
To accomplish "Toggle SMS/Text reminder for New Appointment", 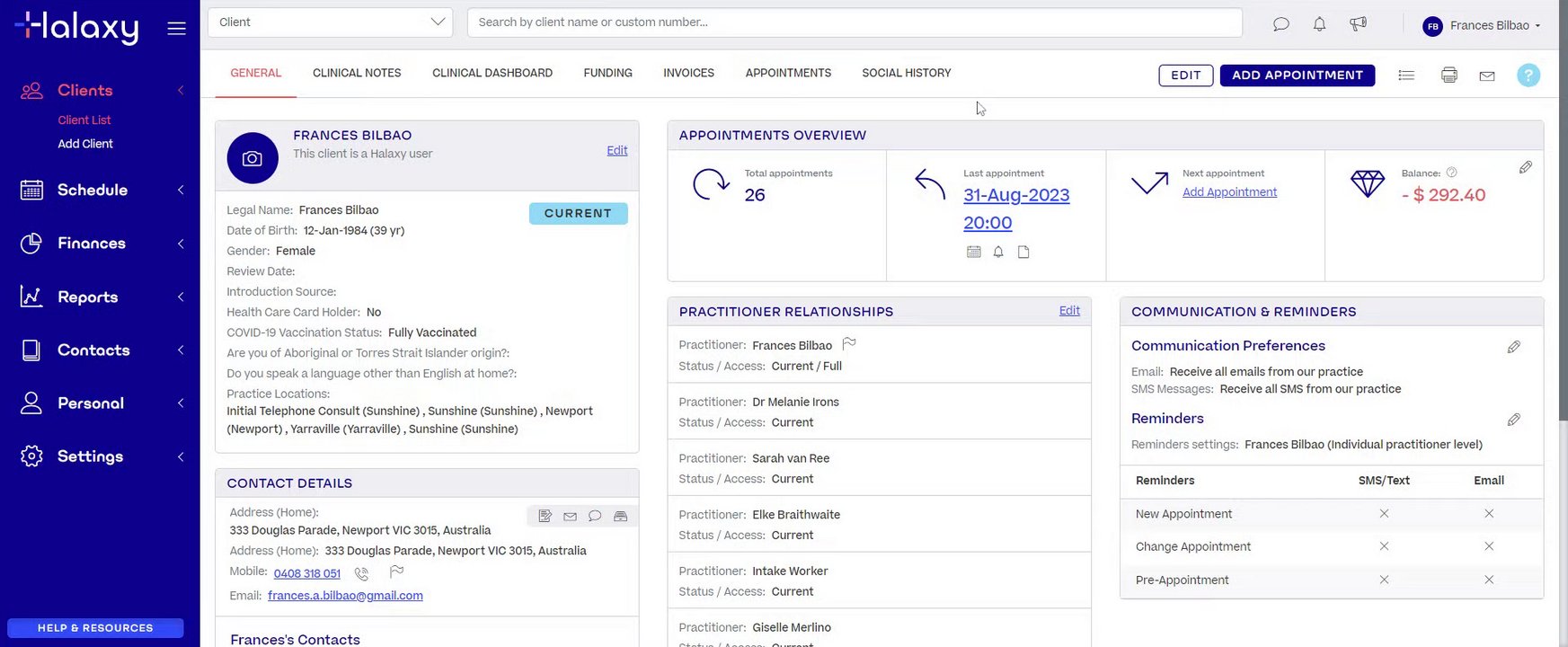I will [x=1384, y=514].
